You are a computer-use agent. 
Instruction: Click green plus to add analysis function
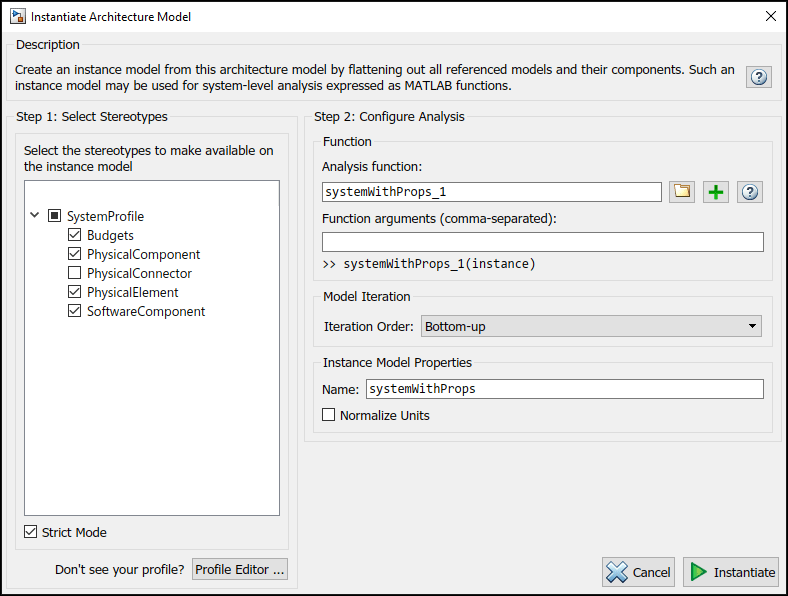click(716, 192)
